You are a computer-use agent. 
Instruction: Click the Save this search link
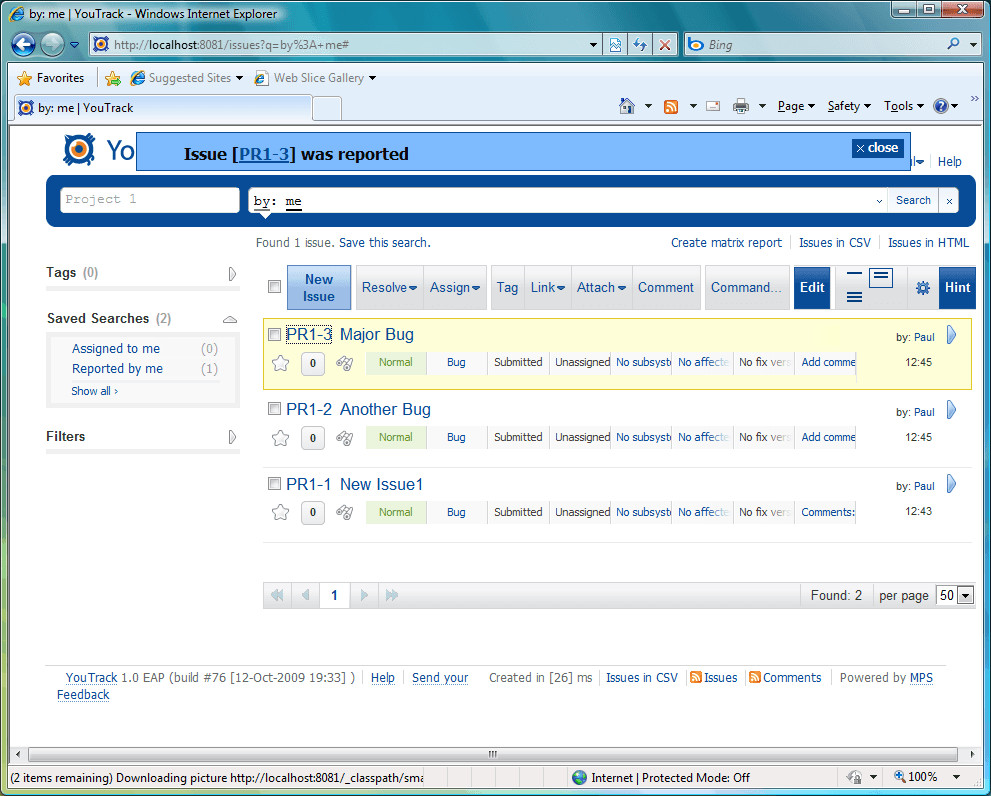click(x=384, y=243)
